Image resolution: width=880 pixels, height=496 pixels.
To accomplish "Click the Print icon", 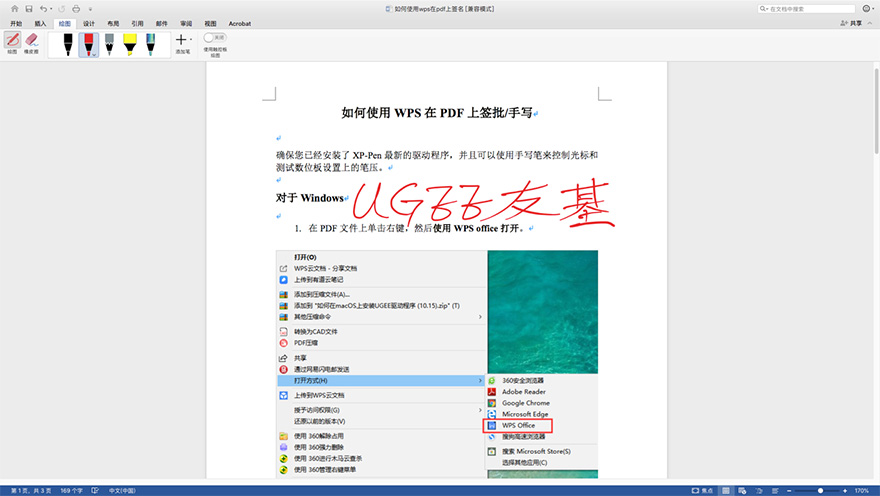I will pos(76,9).
